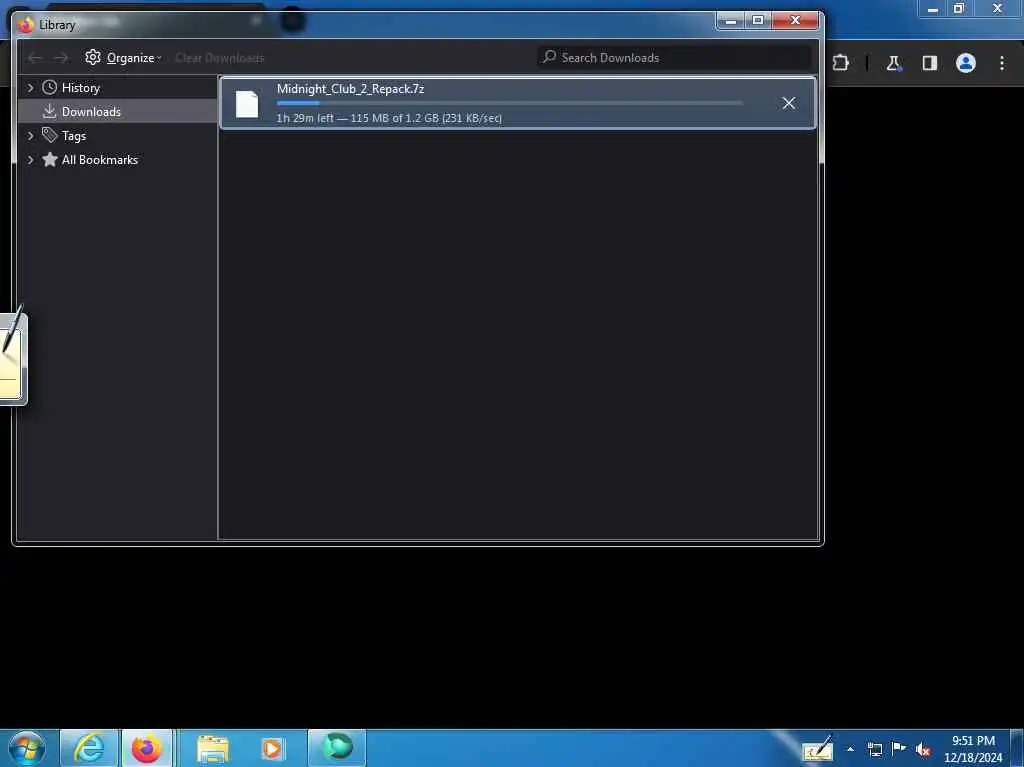This screenshot has height=767, width=1024.
Task: Open the Windows Start button
Action: (x=27, y=748)
